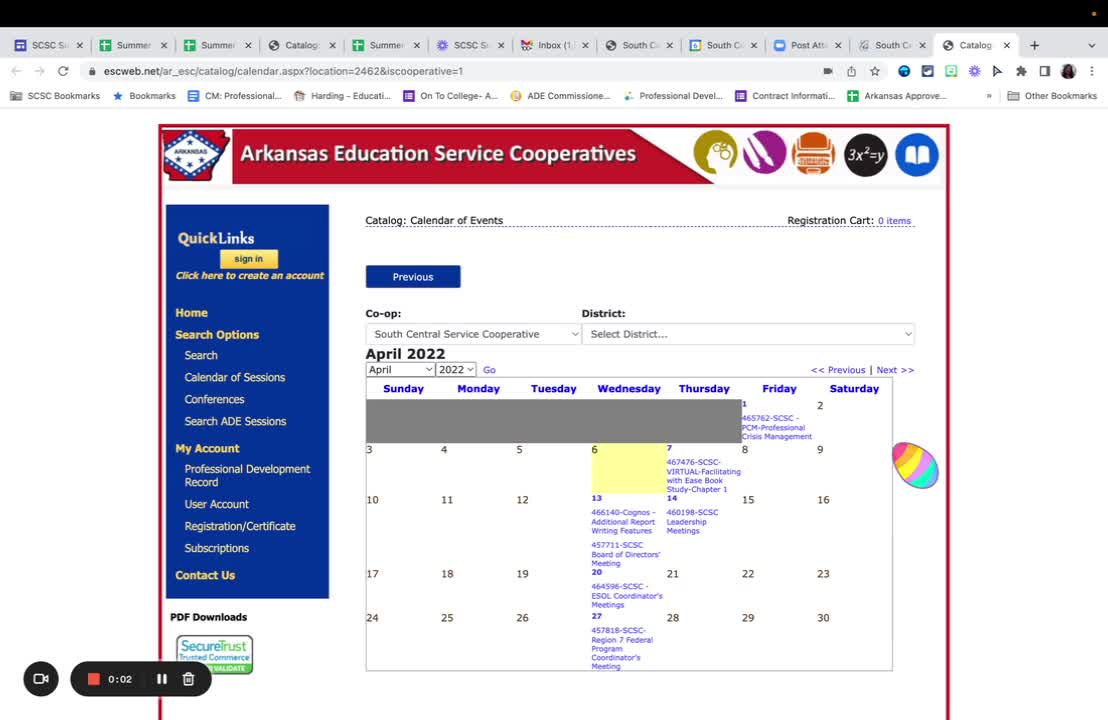Open the Next >> month link
Viewport: 1108px width, 720px height.
tap(895, 370)
